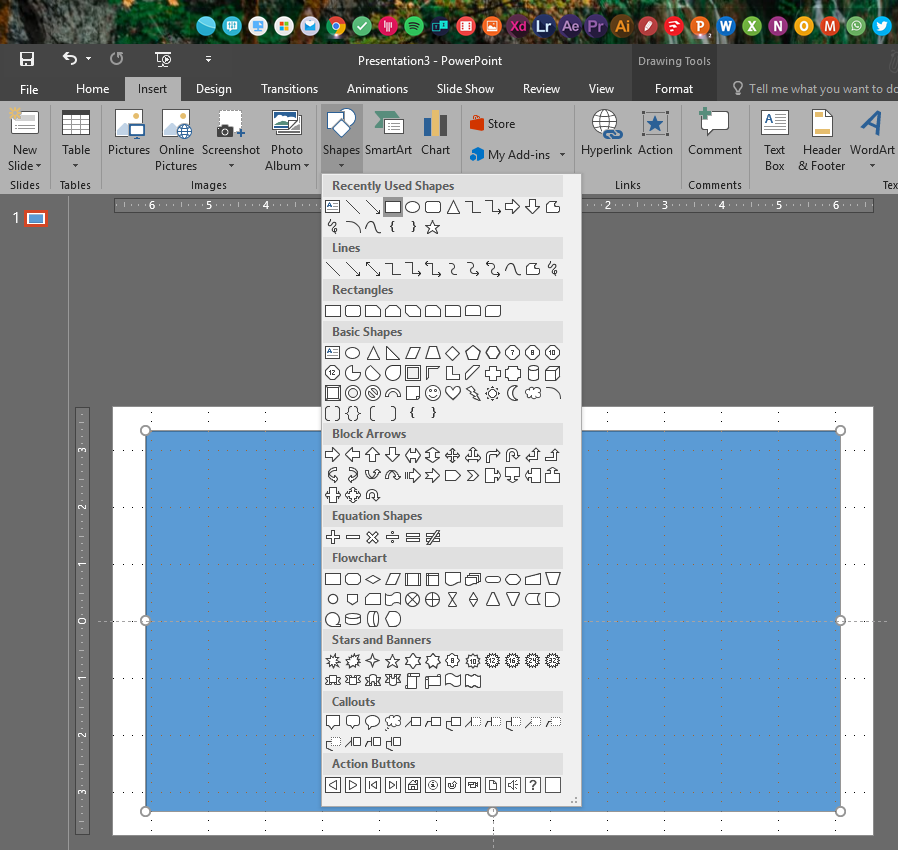Insert the Cloud Callout shape
Viewport: 898px width, 850px height.
(393, 722)
